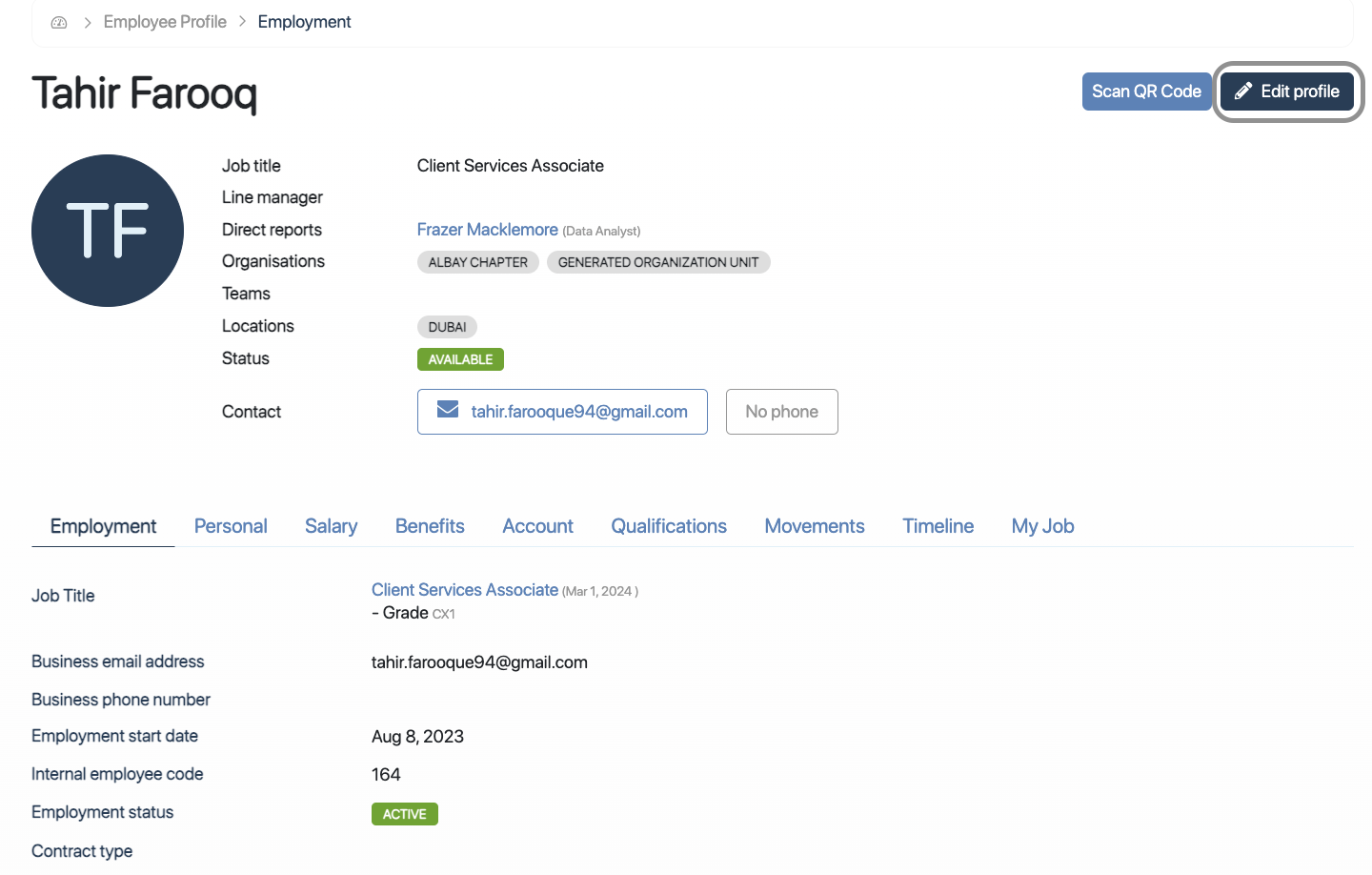Select the GENERATED ORGANIZATION UNIT tag
This screenshot has width=1372, height=875.
[x=657, y=262]
